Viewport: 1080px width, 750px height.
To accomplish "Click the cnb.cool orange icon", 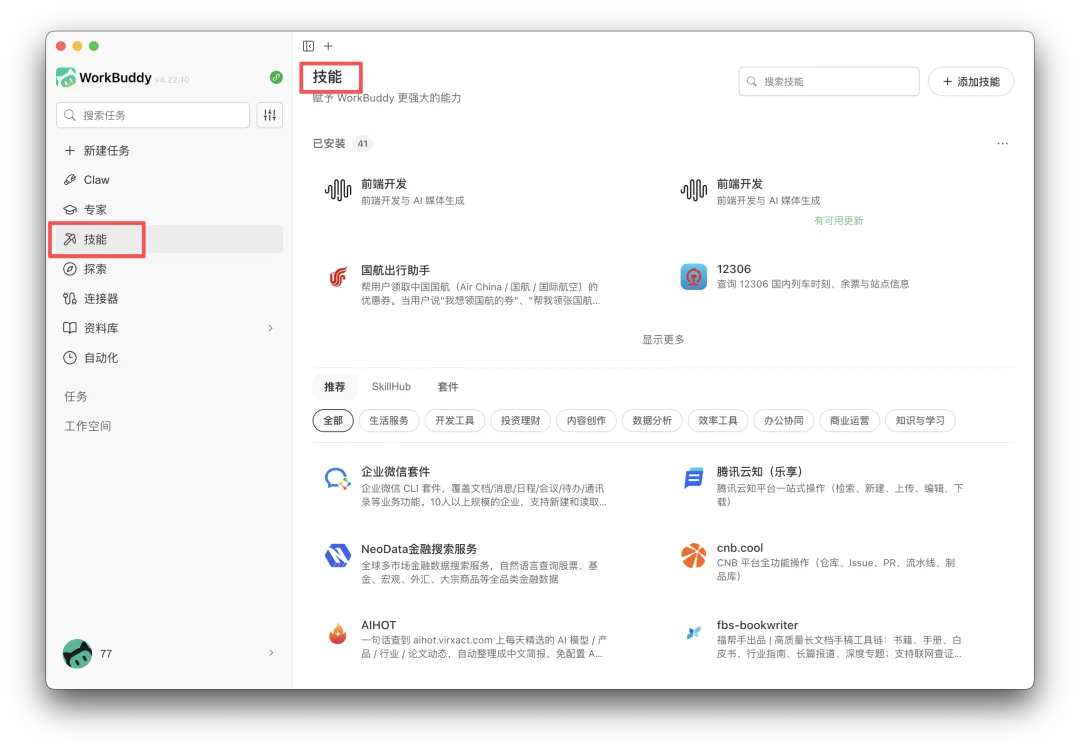I will pyautogui.click(x=694, y=555).
